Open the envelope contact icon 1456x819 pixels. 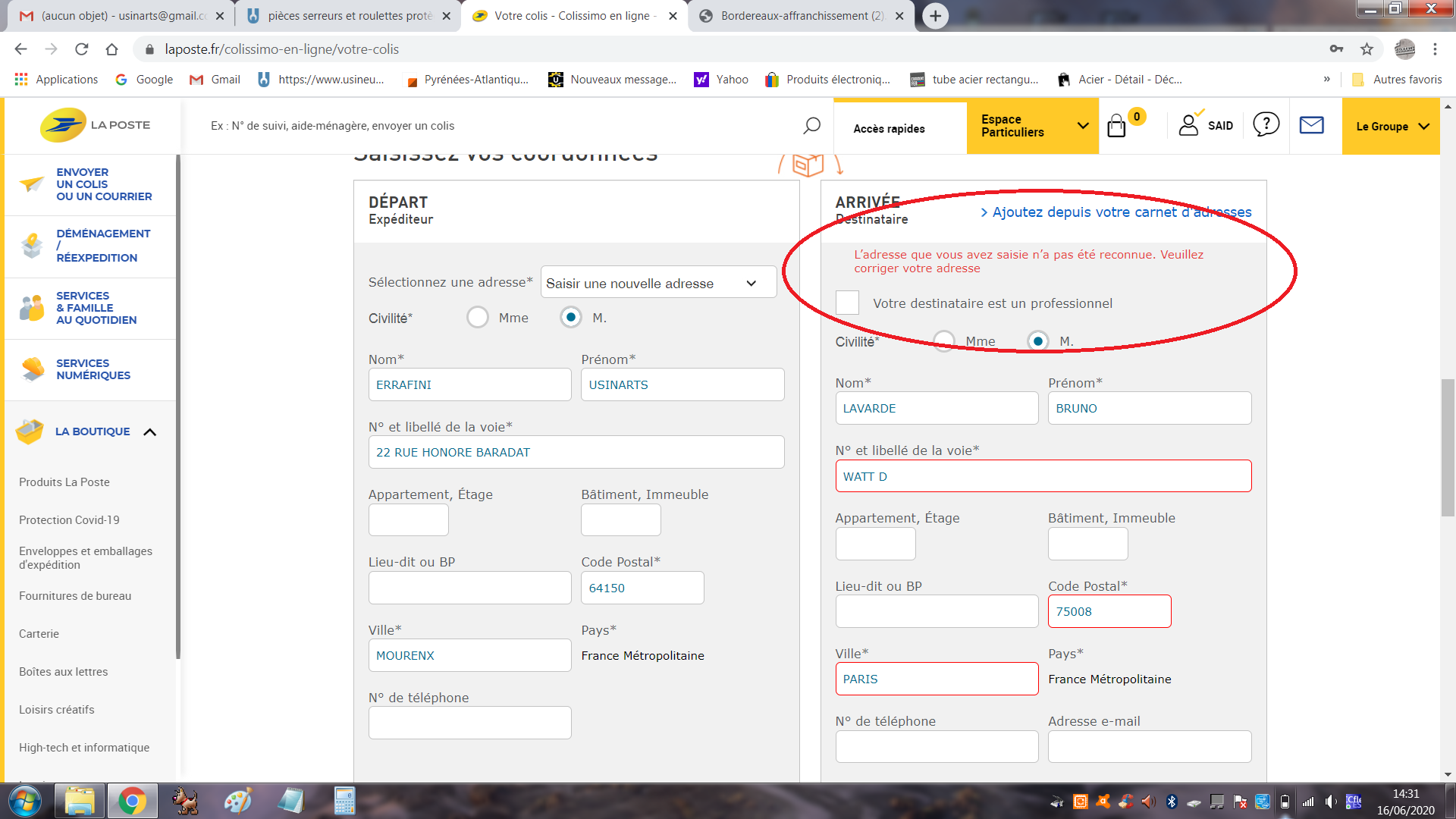pyautogui.click(x=1311, y=125)
